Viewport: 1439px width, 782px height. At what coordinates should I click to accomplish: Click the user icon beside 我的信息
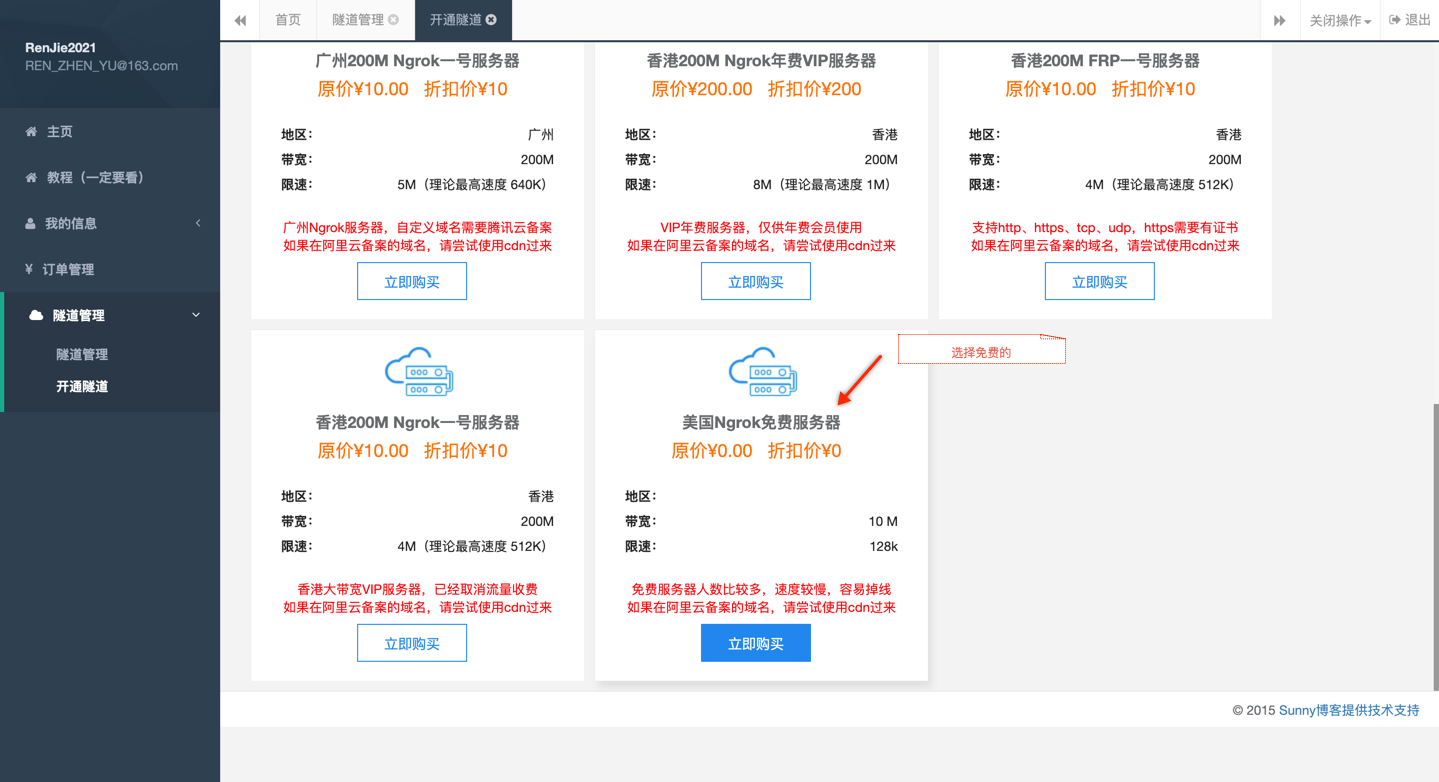pos(30,224)
